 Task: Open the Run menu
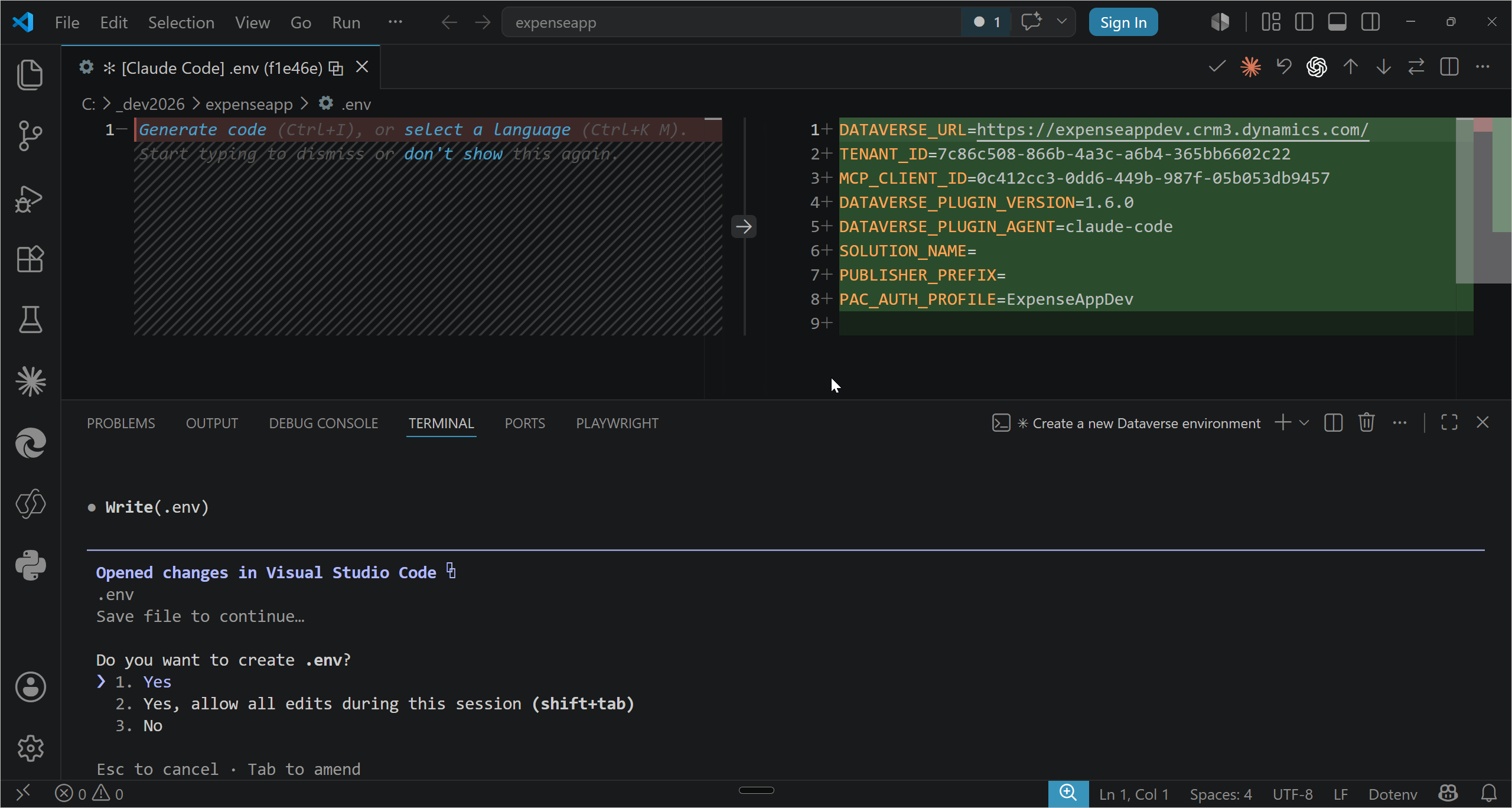coord(346,22)
